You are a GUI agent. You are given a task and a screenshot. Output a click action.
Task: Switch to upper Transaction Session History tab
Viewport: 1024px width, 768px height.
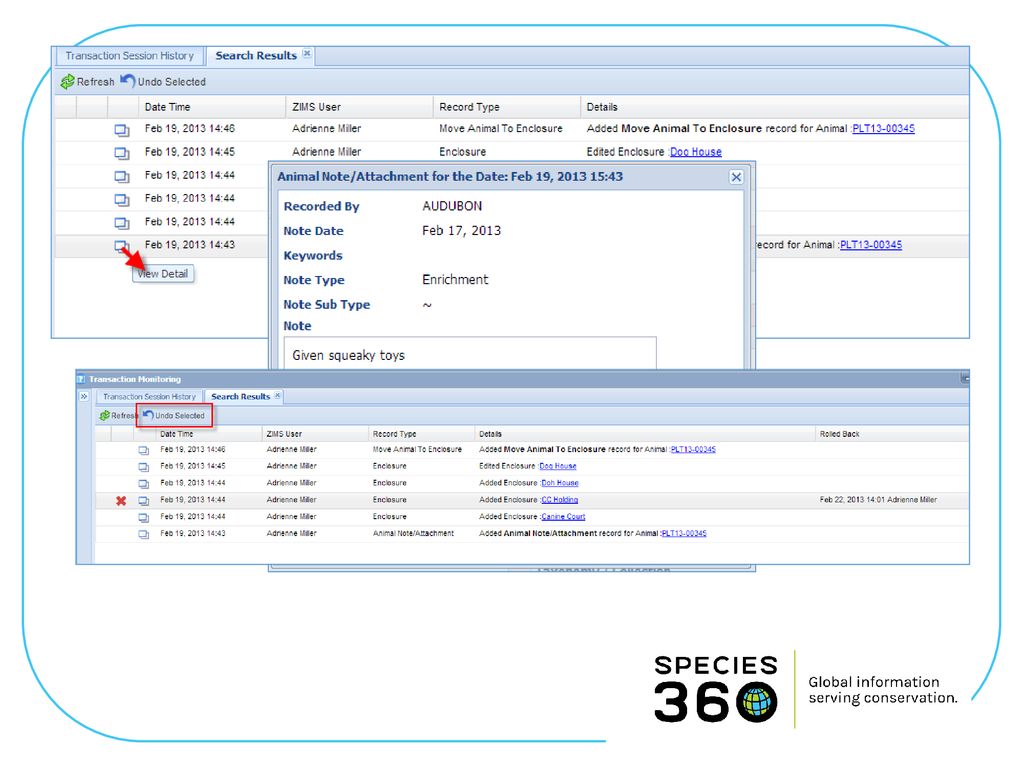130,56
